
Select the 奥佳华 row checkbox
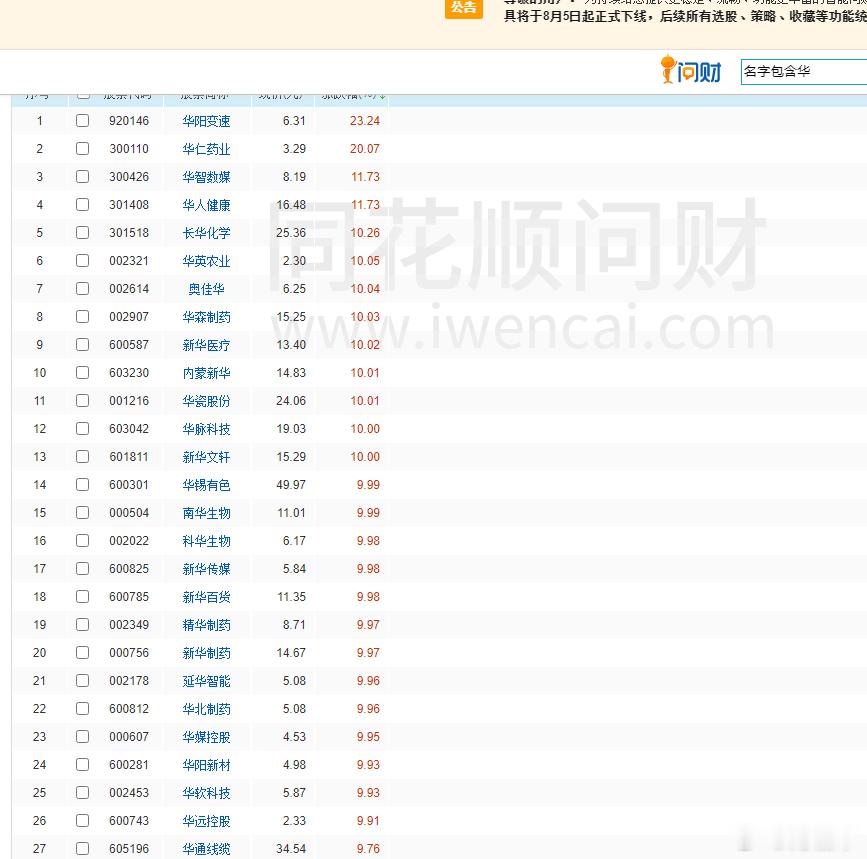[82, 289]
